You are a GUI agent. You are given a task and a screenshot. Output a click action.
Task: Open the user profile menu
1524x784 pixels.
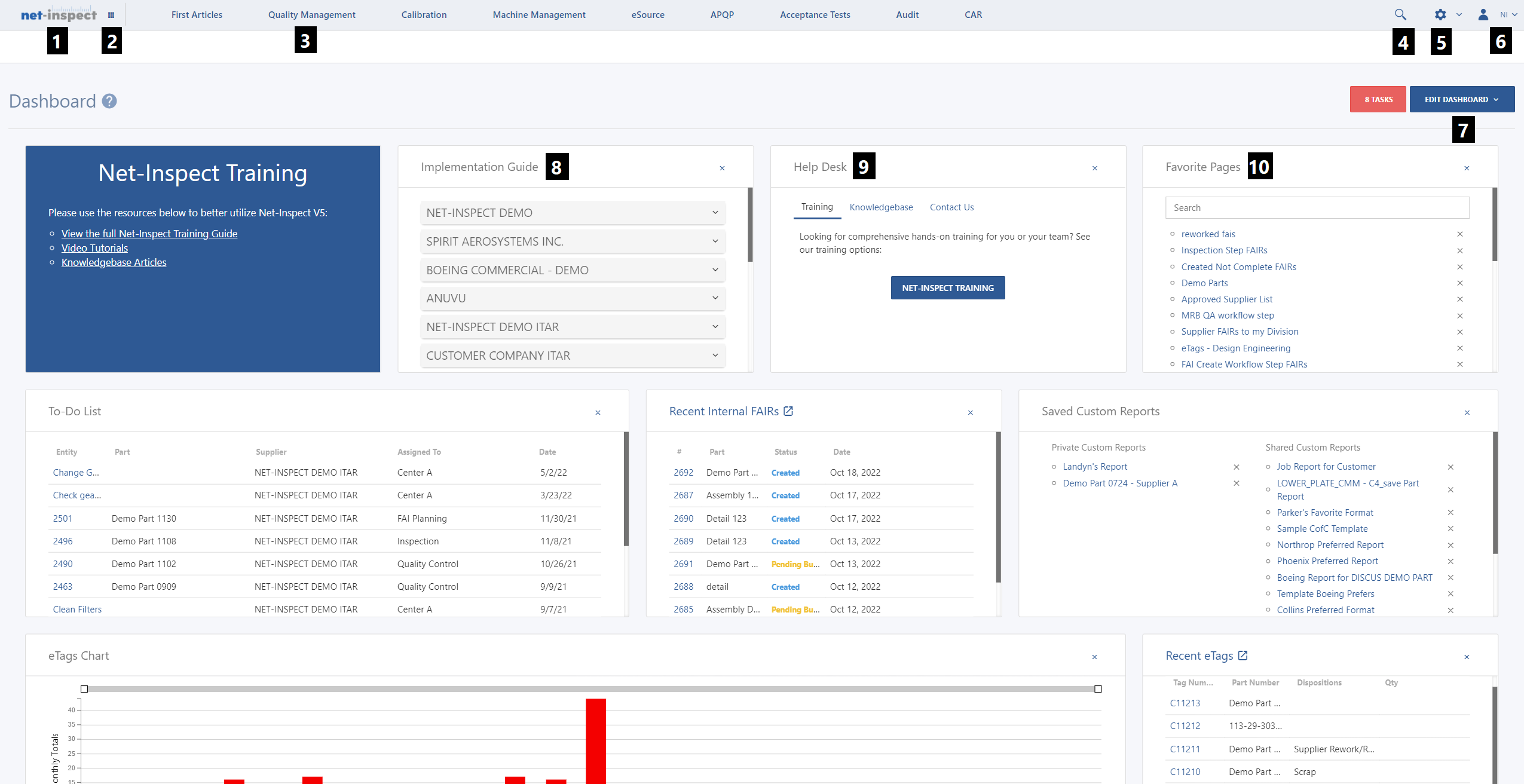pos(1484,14)
